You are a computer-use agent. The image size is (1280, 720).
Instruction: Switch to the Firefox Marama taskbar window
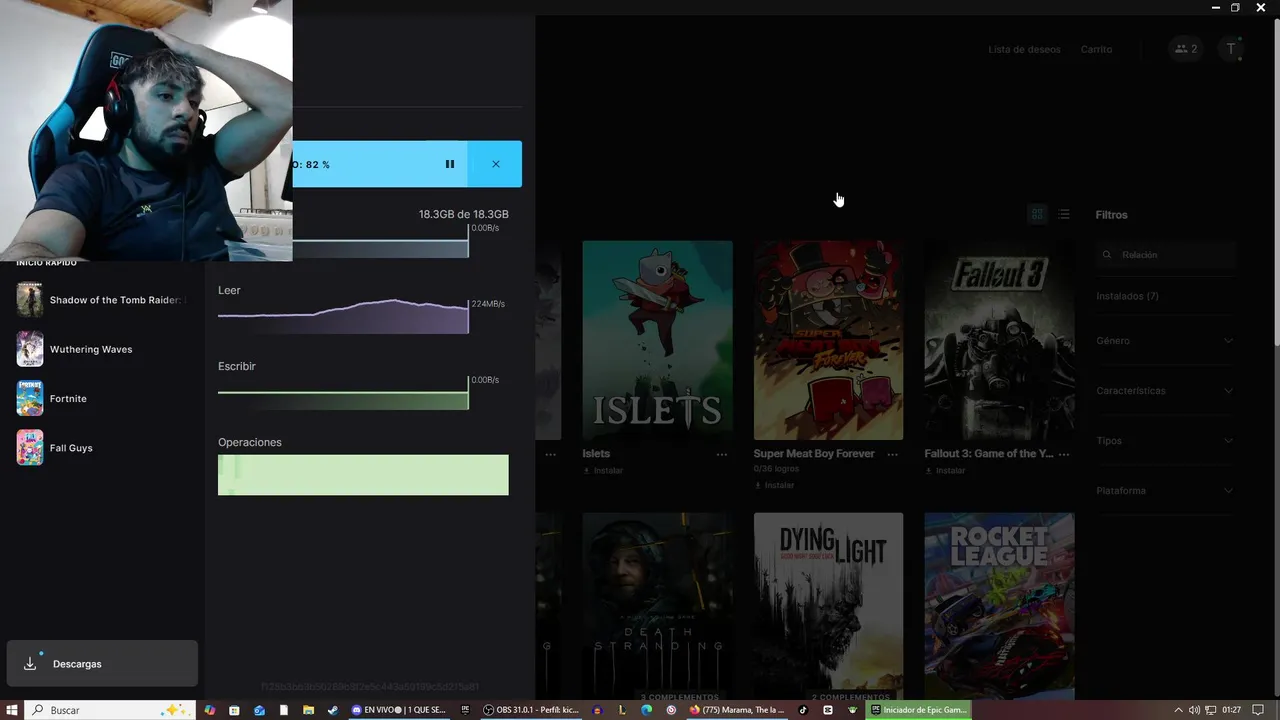tap(738, 710)
